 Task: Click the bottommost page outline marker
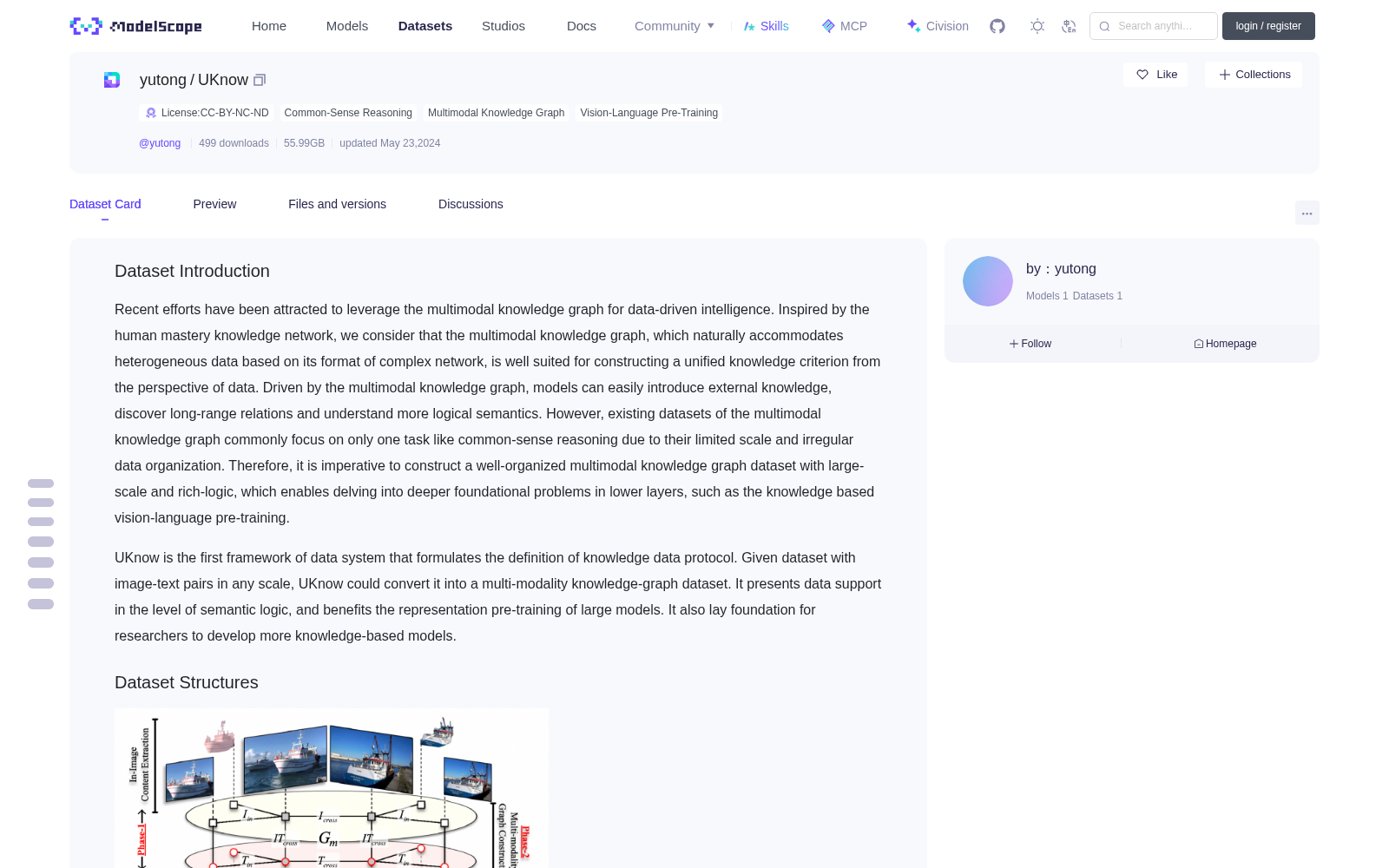click(41, 604)
